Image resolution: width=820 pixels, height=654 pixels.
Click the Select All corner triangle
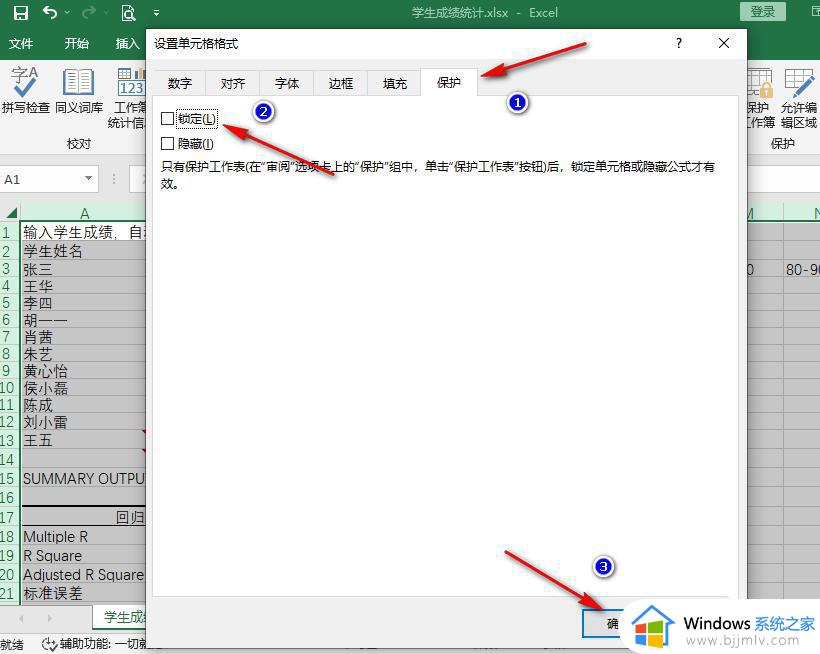click(10, 212)
